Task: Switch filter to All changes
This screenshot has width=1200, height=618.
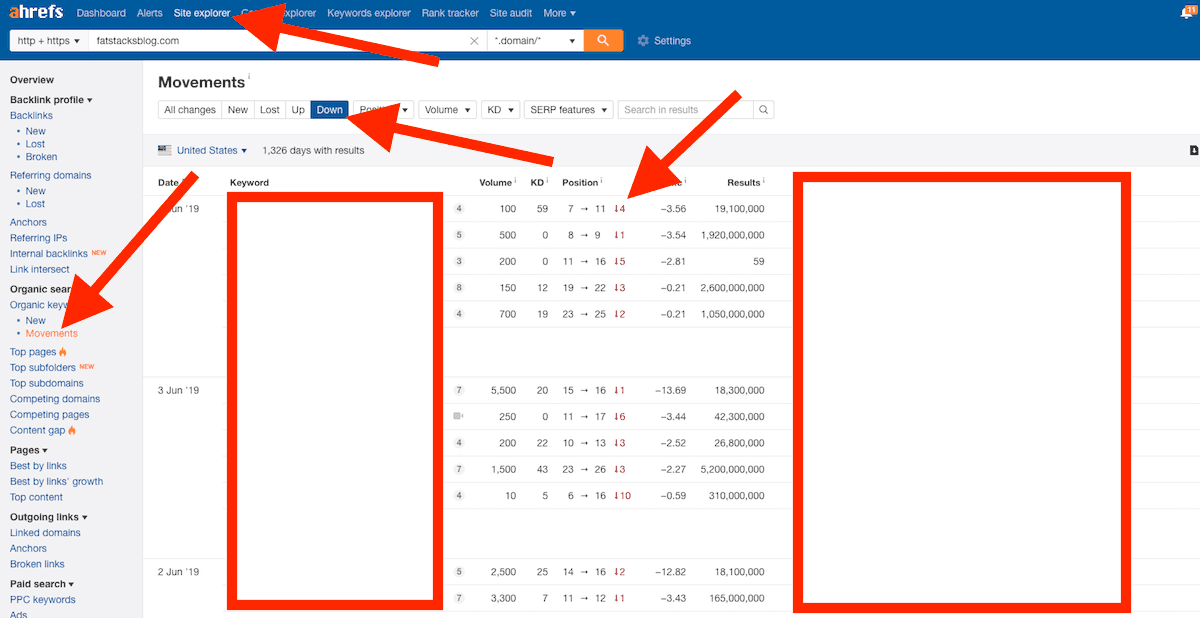Action: pyautogui.click(x=190, y=110)
